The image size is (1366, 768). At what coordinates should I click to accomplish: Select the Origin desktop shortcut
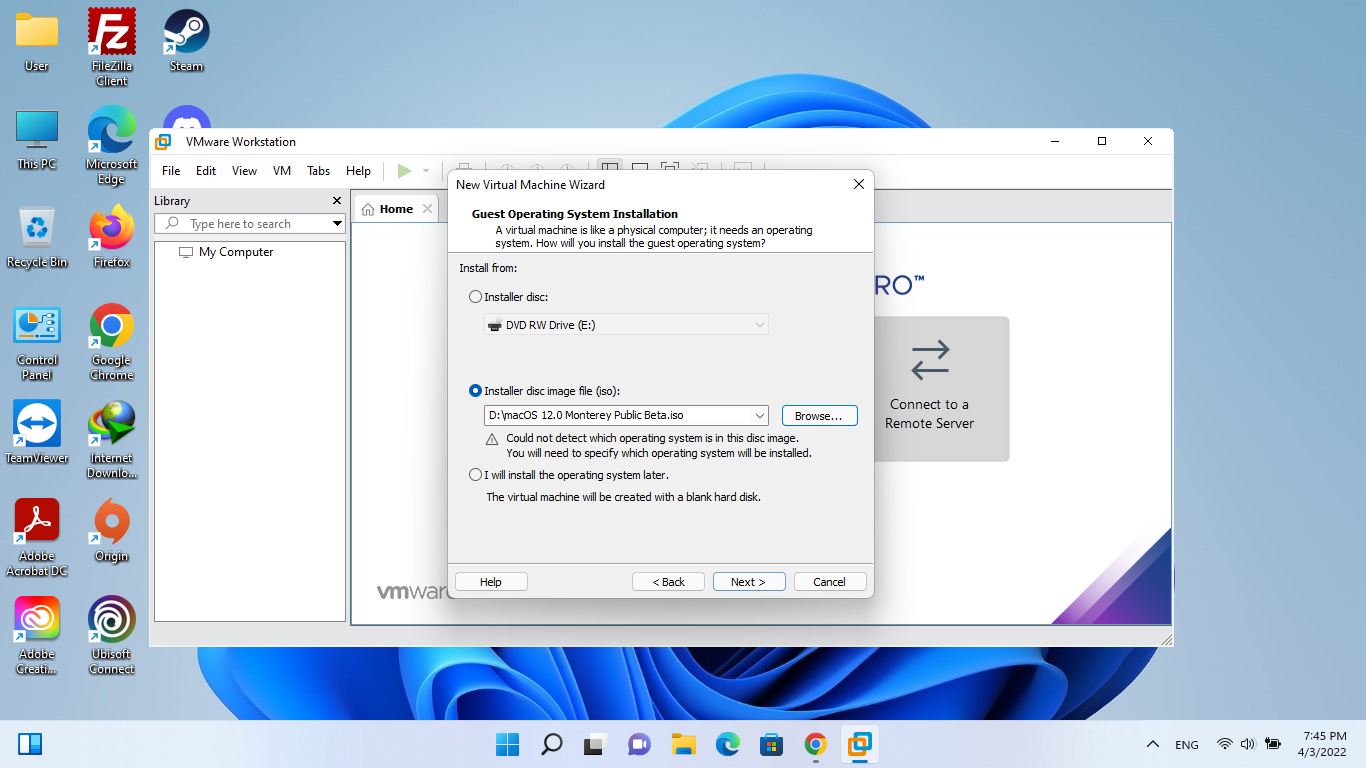112,531
